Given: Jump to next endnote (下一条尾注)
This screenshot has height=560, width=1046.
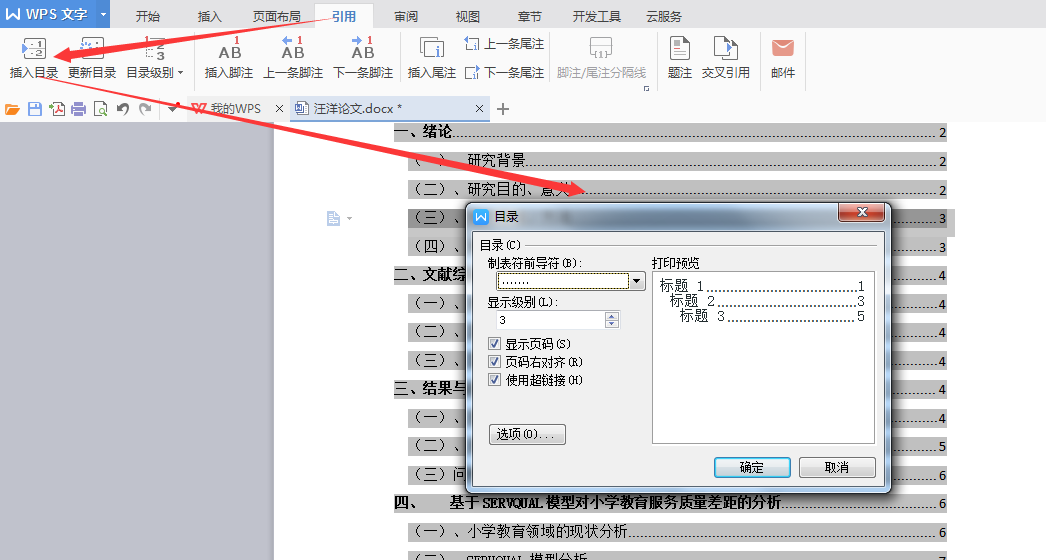Looking at the screenshot, I should [504, 72].
